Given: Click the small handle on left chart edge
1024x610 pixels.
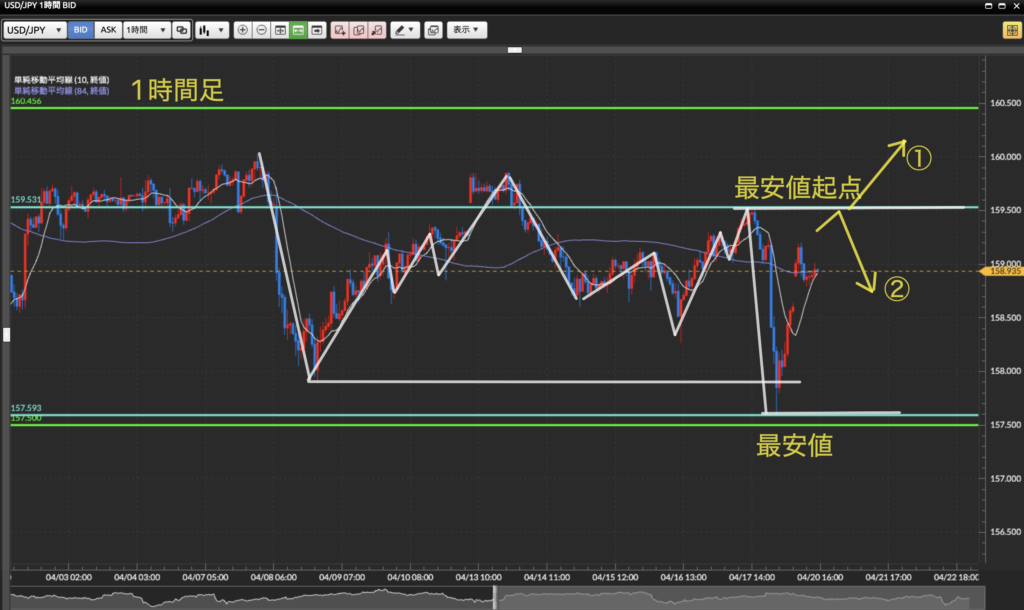Looking at the screenshot, I should (x=4, y=334).
